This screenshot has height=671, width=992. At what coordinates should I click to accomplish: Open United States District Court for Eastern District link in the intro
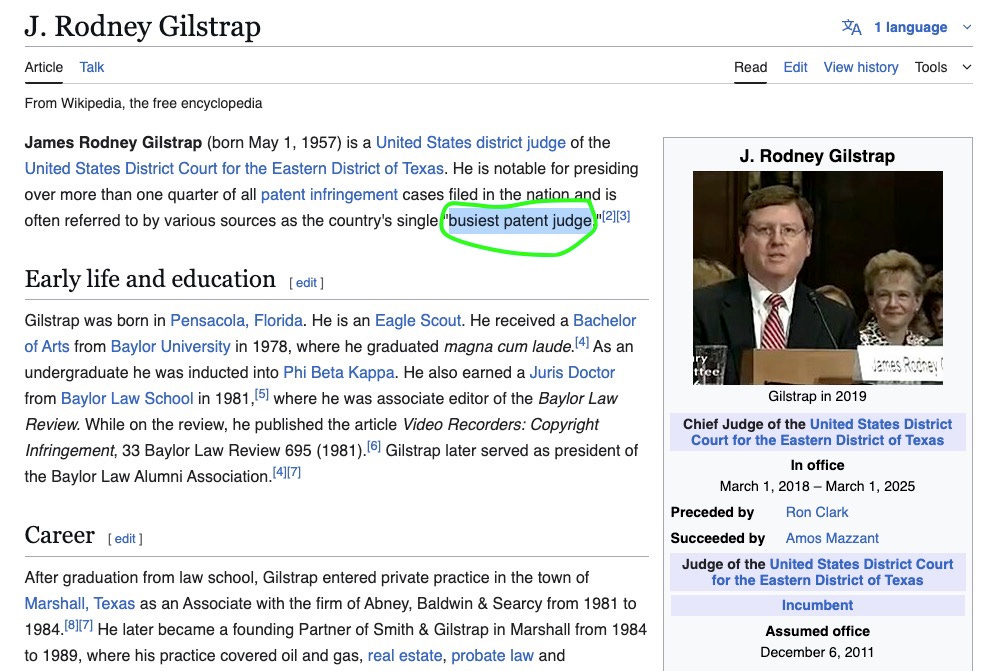pos(234,168)
